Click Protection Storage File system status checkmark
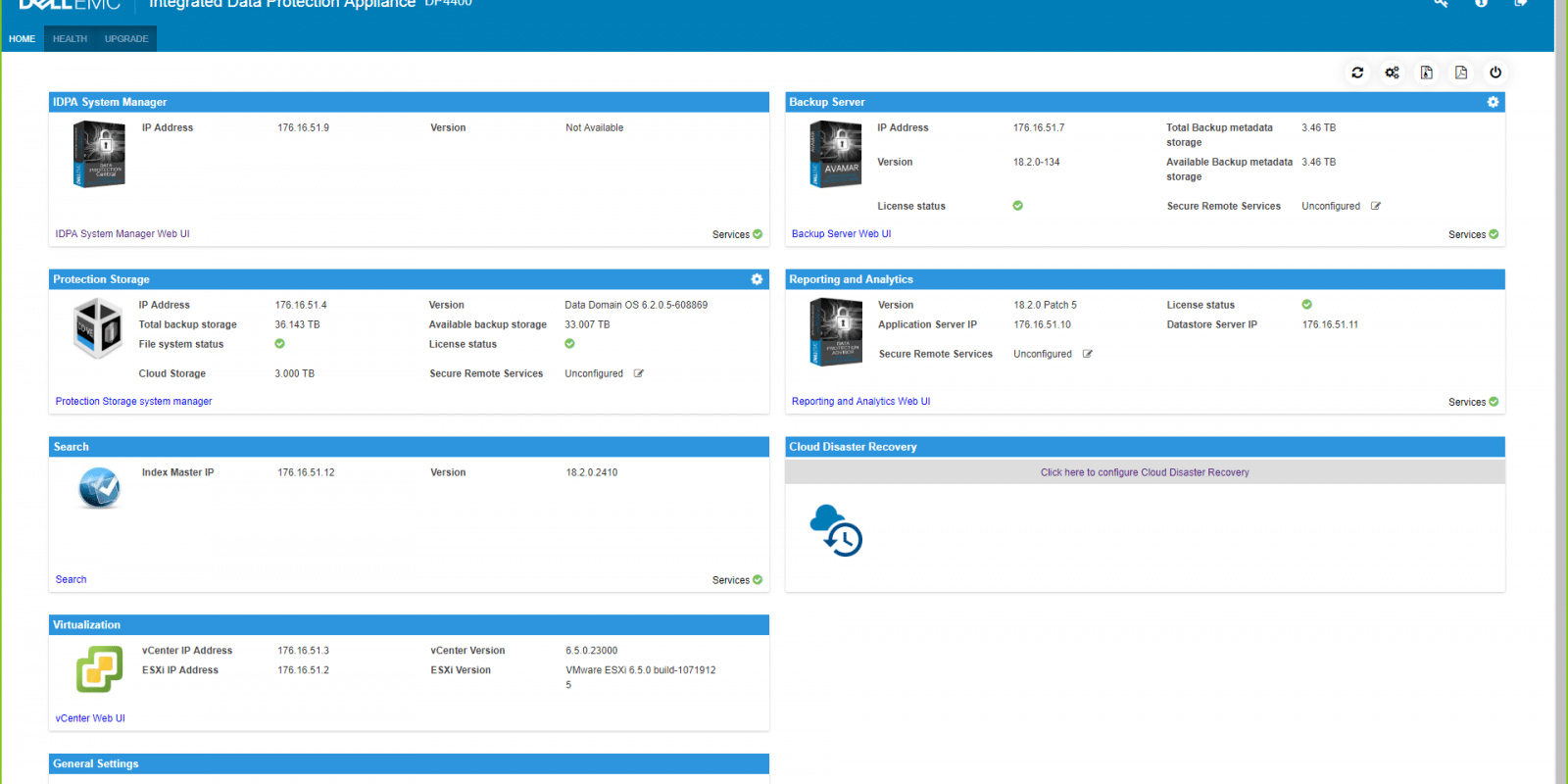Screen dimensions: 1568x784 280,344
